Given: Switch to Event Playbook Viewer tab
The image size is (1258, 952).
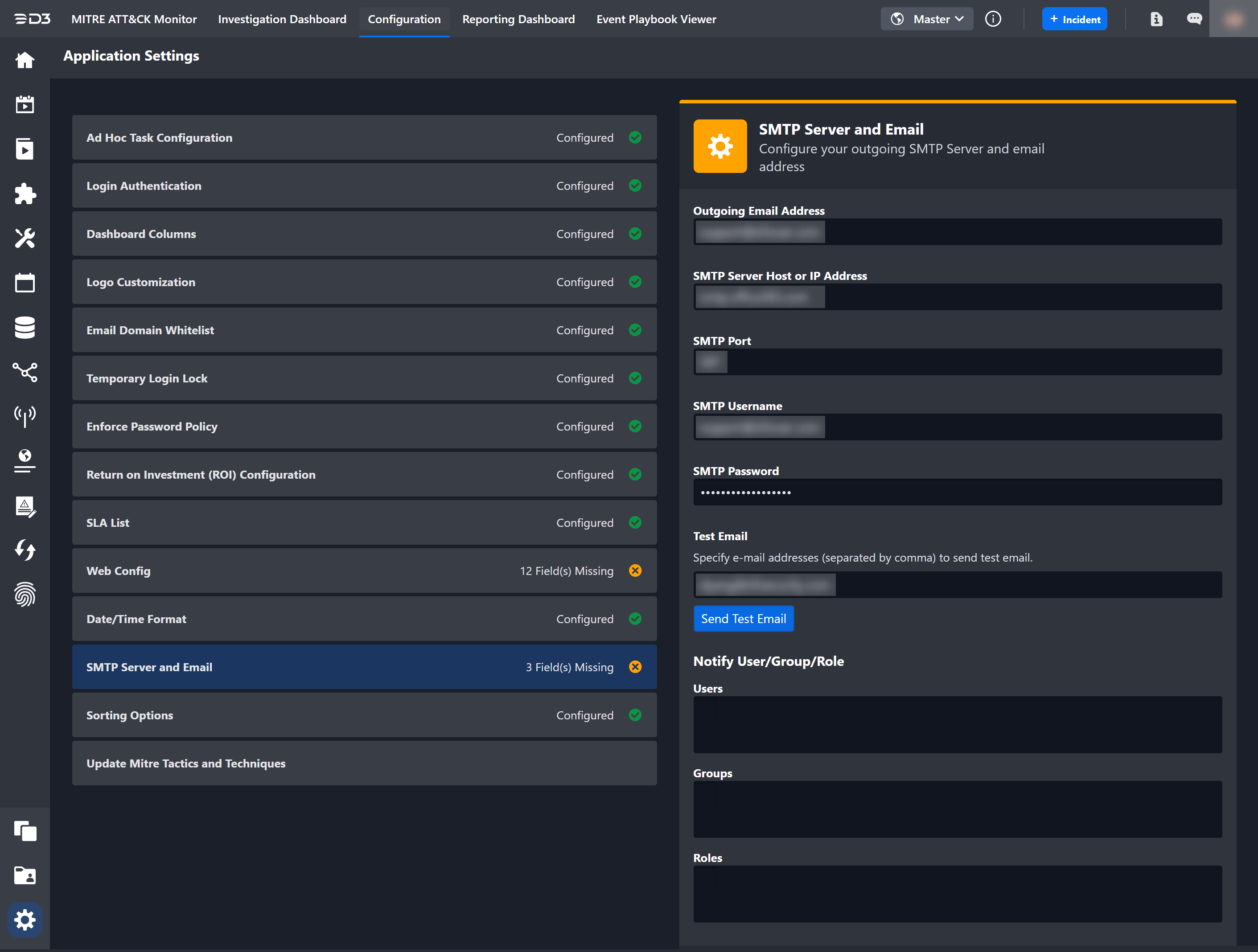Looking at the screenshot, I should click(x=656, y=19).
